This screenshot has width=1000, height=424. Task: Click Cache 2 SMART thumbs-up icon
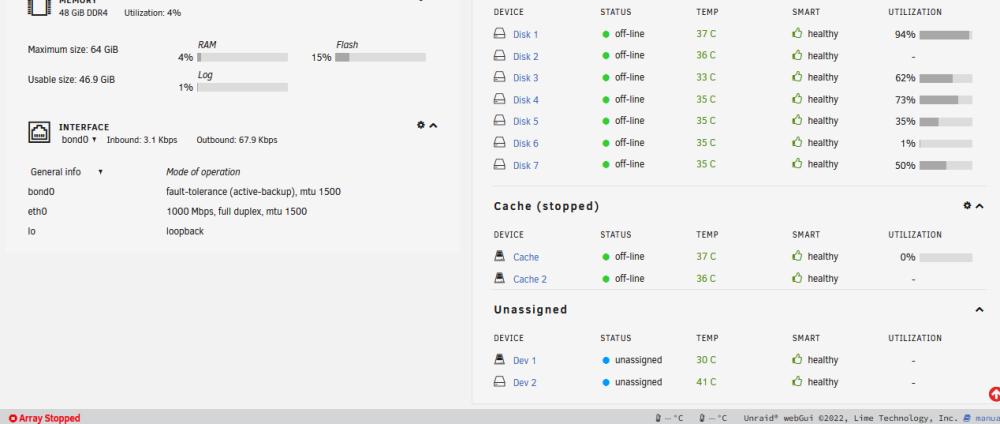pyautogui.click(x=797, y=278)
